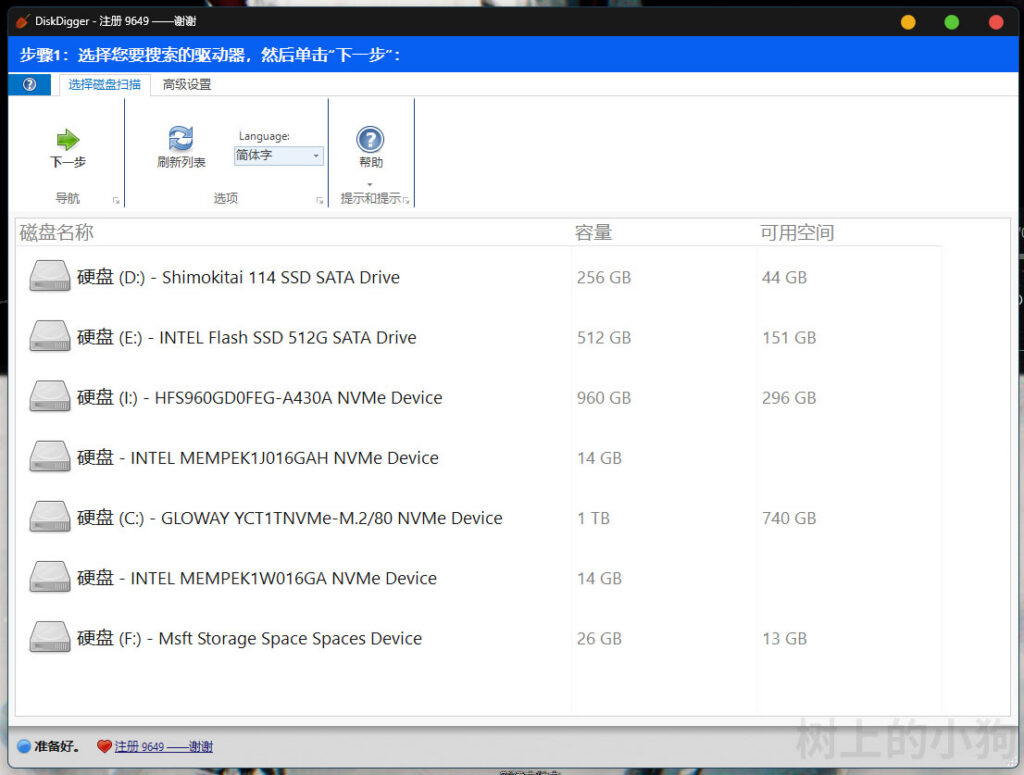Viewport: 1024px width, 775px height.
Task: Open help via the 帮助 question mark icon
Action: [370, 139]
